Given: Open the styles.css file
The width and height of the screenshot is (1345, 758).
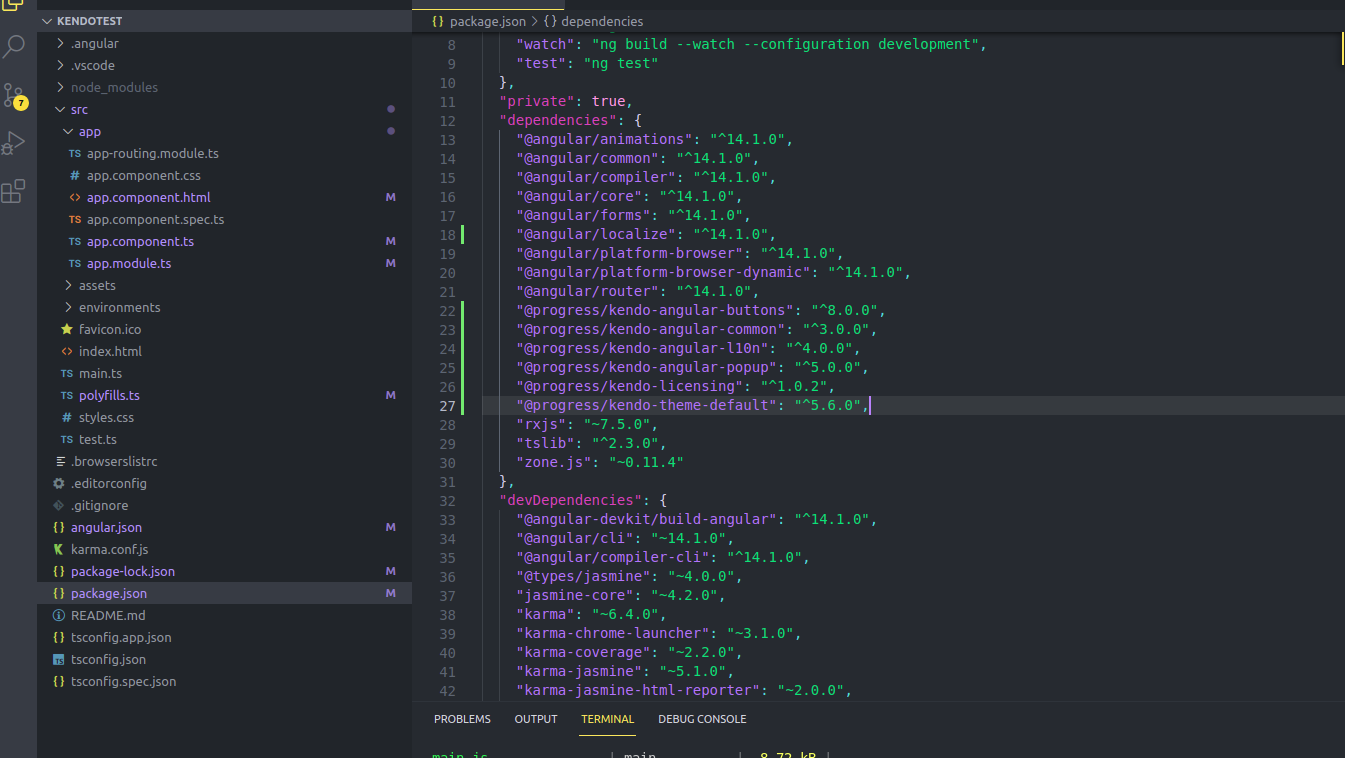Looking at the screenshot, I should 107,417.
